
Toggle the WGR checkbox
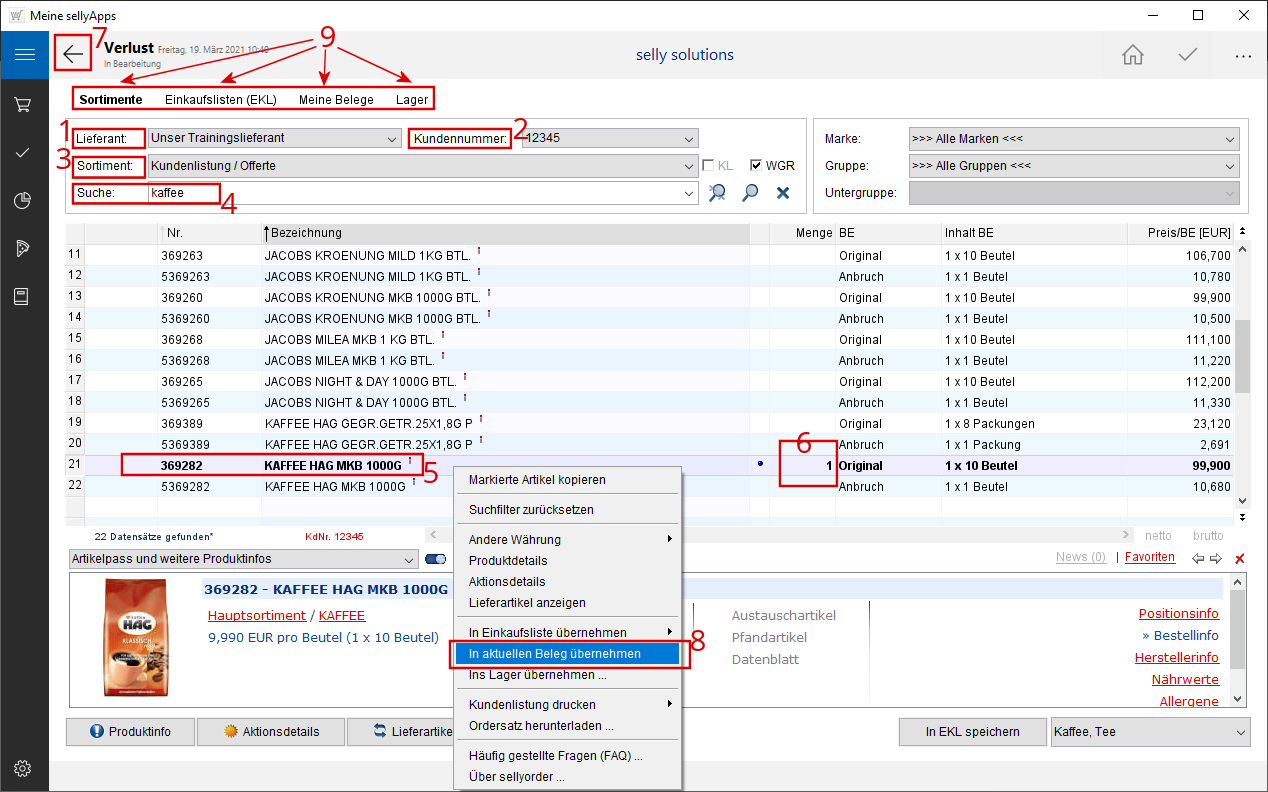tap(756, 166)
